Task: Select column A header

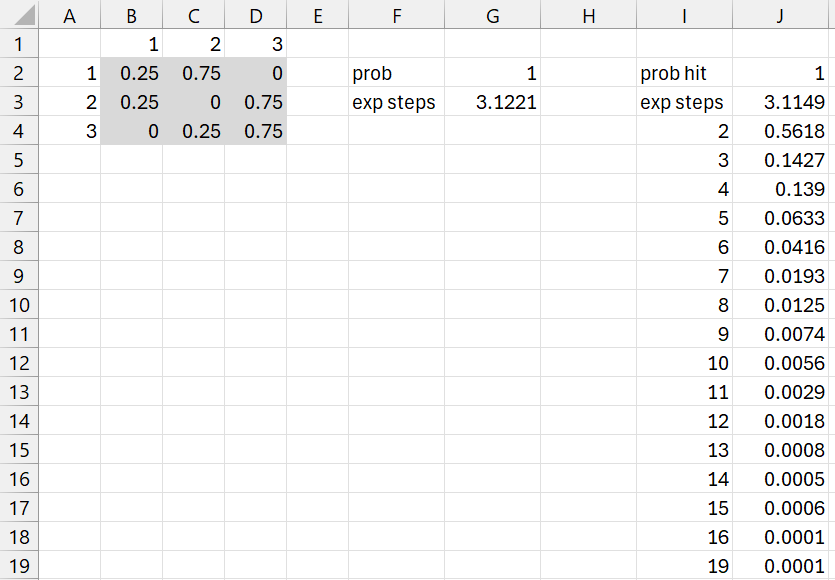Action: [69, 14]
